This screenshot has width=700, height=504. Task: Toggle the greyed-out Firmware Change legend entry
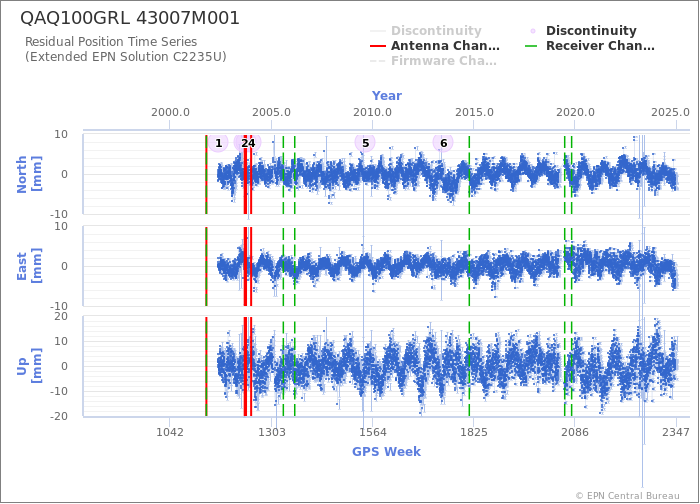tap(433, 61)
